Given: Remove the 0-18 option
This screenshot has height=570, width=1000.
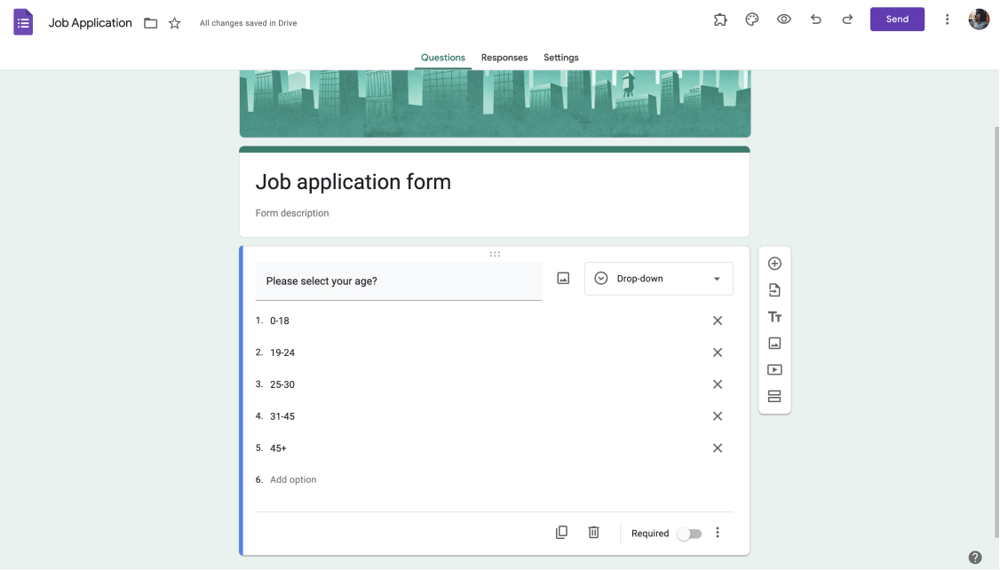Looking at the screenshot, I should 717,321.
